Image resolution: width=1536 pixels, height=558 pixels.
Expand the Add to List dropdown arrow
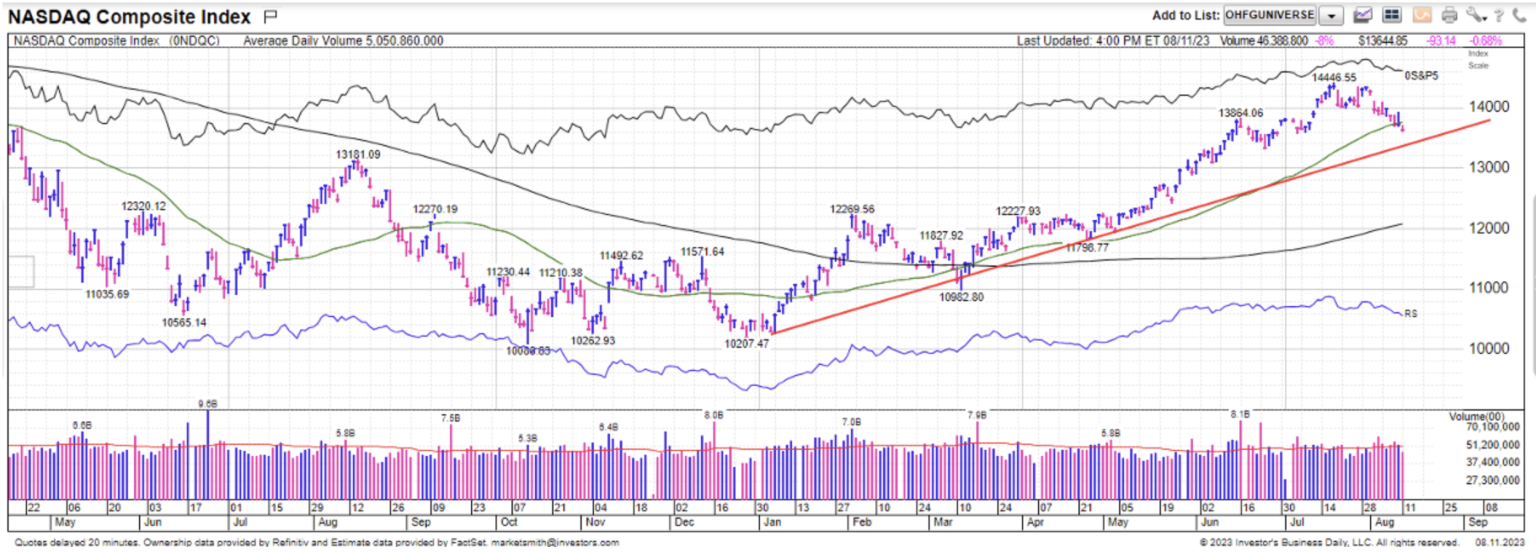coord(1331,16)
